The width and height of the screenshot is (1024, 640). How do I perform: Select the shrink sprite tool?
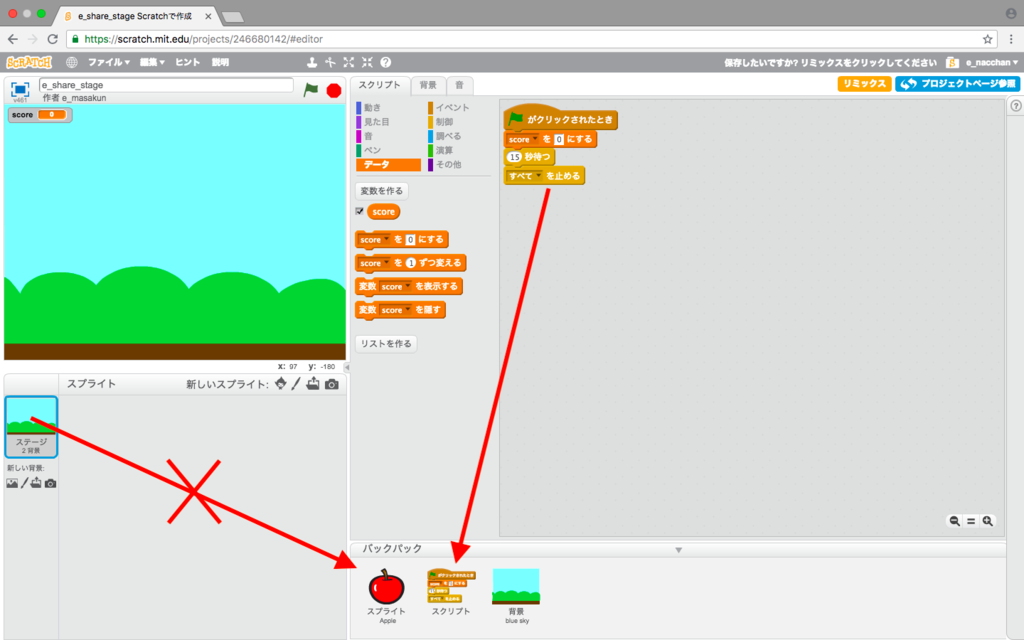click(x=367, y=62)
